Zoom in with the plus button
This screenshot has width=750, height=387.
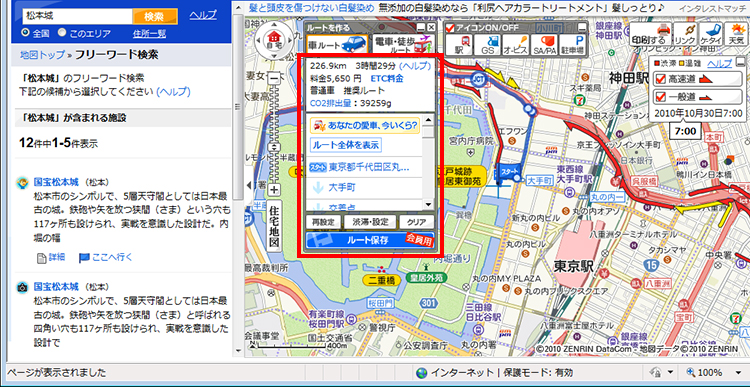274,190
